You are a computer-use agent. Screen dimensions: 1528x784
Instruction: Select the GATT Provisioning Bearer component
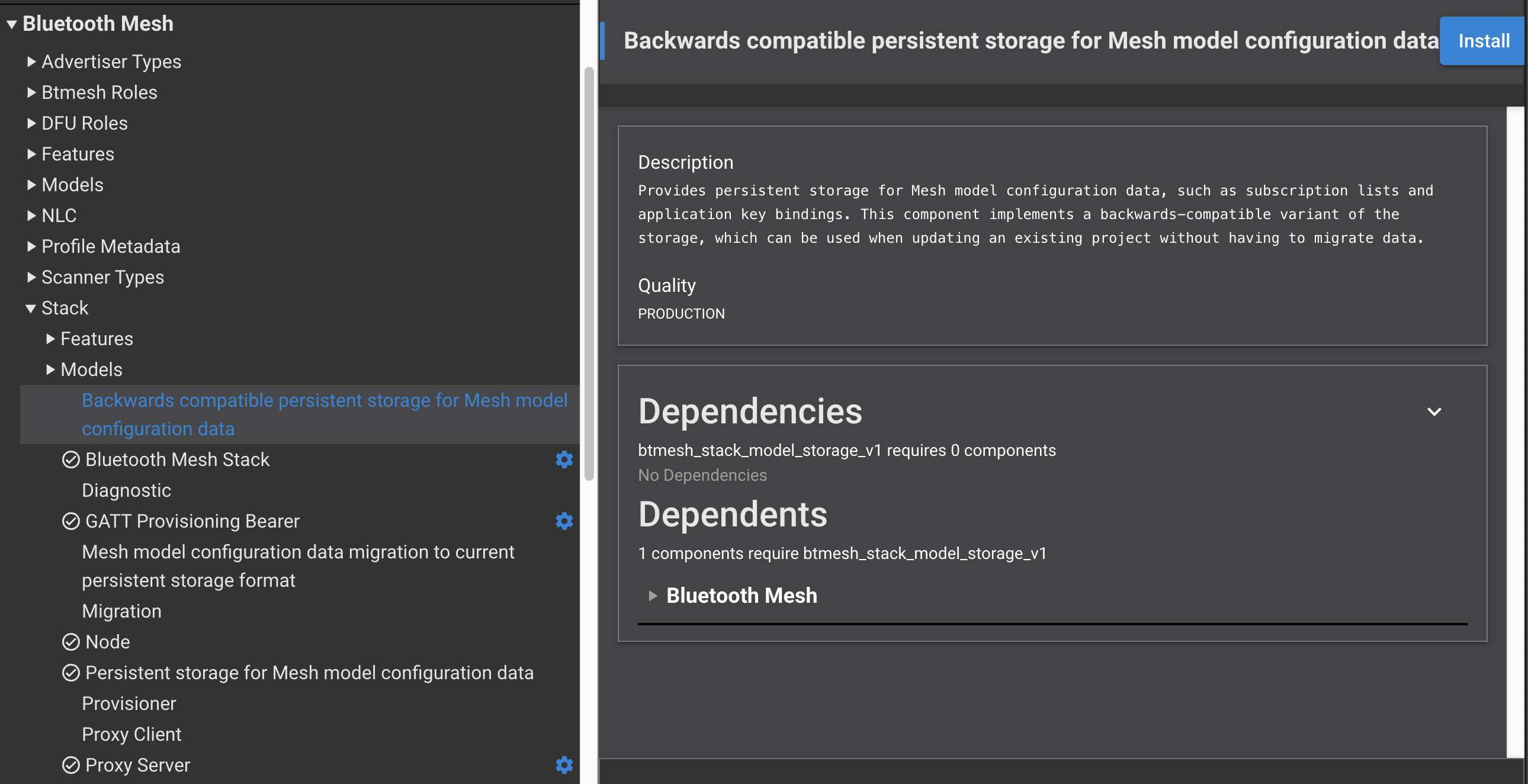coord(192,521)
